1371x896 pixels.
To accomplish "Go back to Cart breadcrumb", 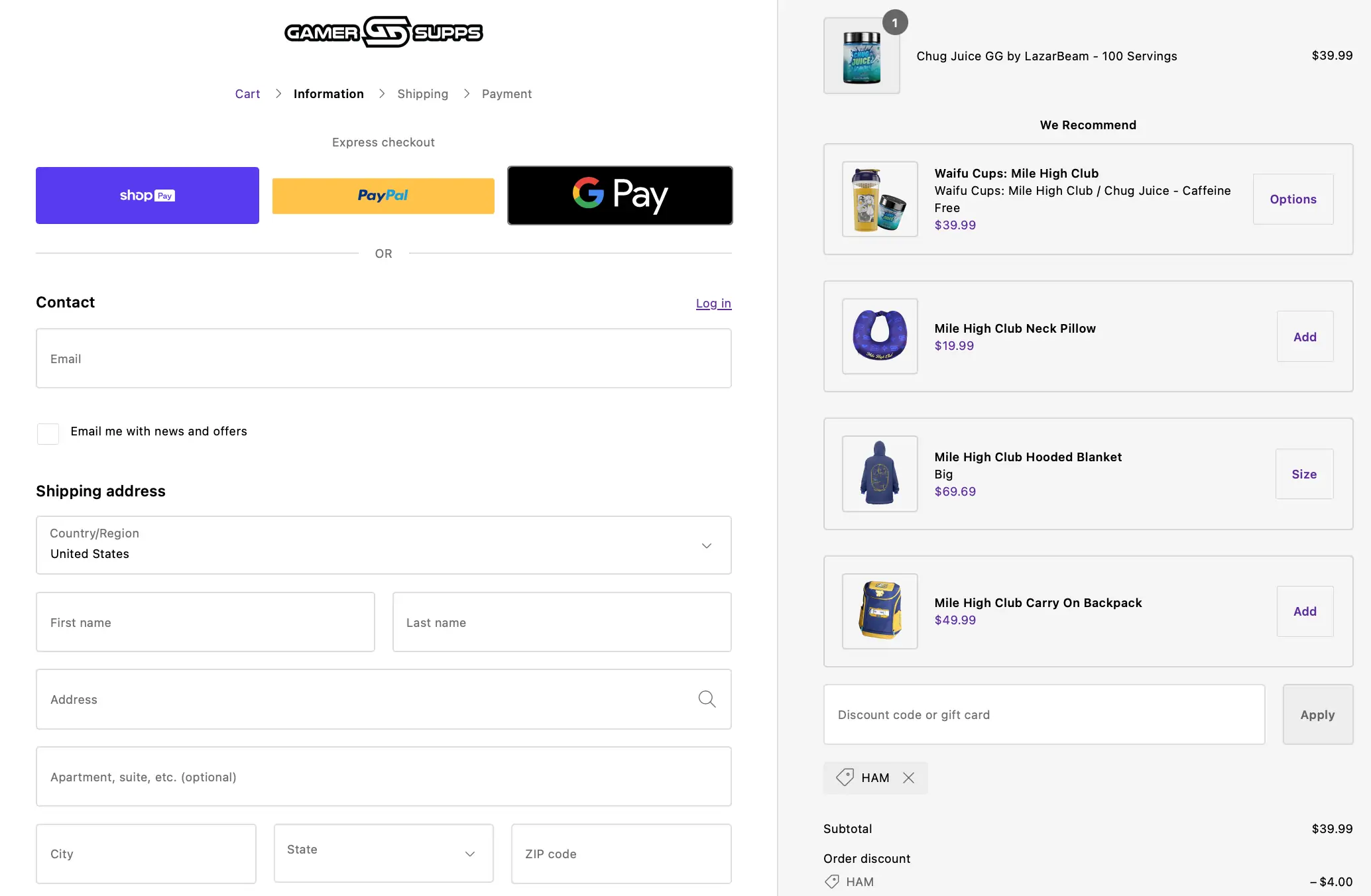I will tap(247, 94).
